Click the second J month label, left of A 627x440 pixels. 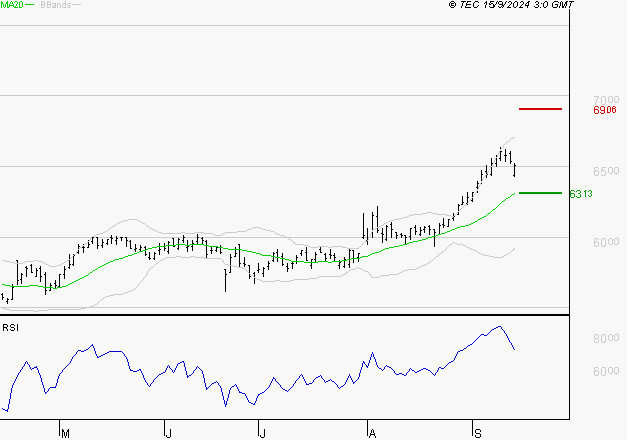[x=263, y=434]
